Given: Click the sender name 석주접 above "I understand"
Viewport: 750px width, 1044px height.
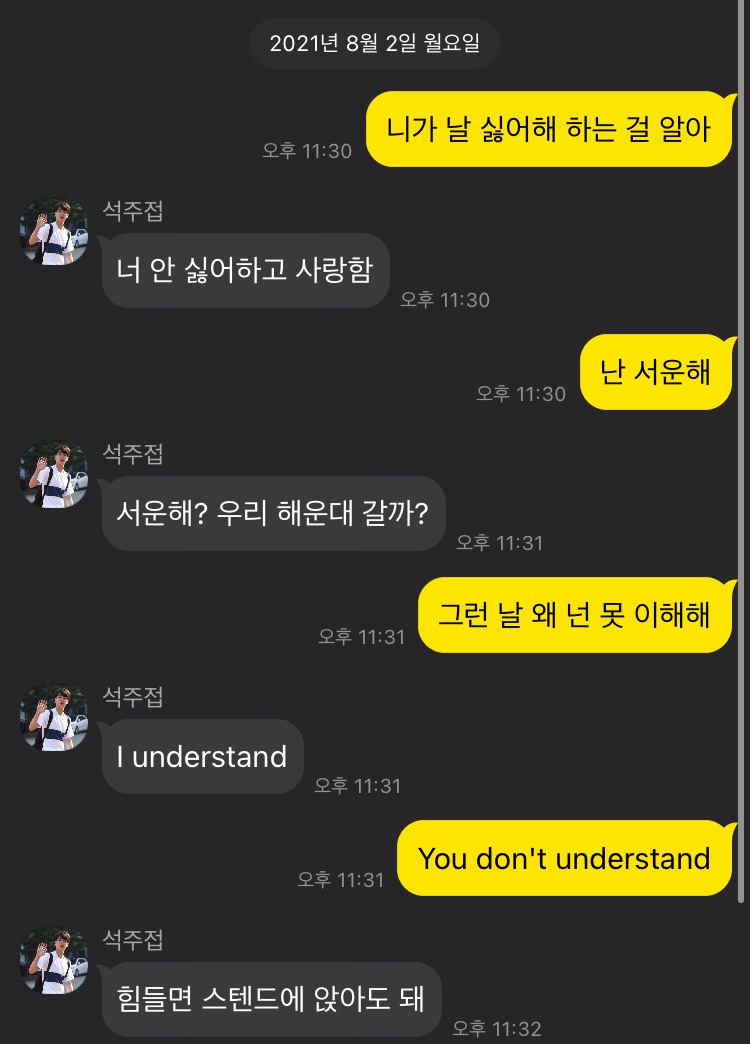Looking at the screenshot, I should point(133,697).
